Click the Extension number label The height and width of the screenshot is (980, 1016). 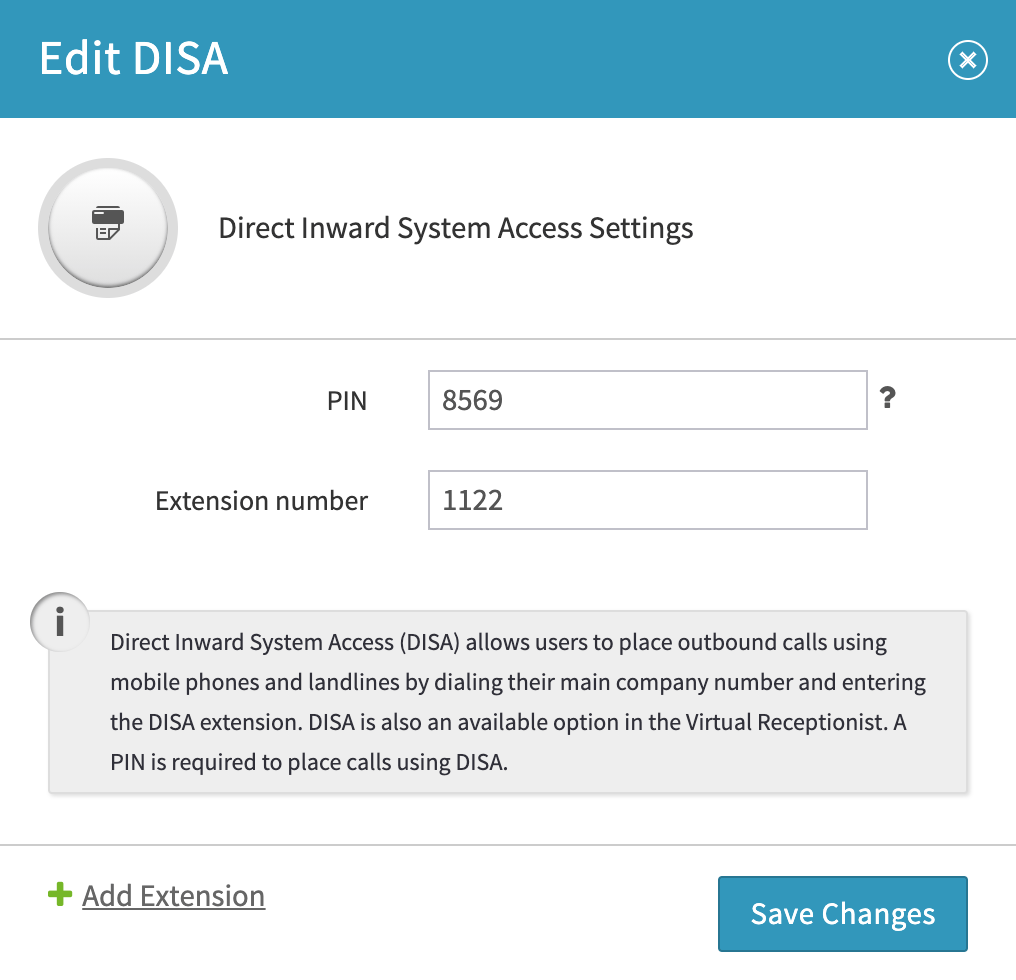pyautogui.click(x=261, y=501)
